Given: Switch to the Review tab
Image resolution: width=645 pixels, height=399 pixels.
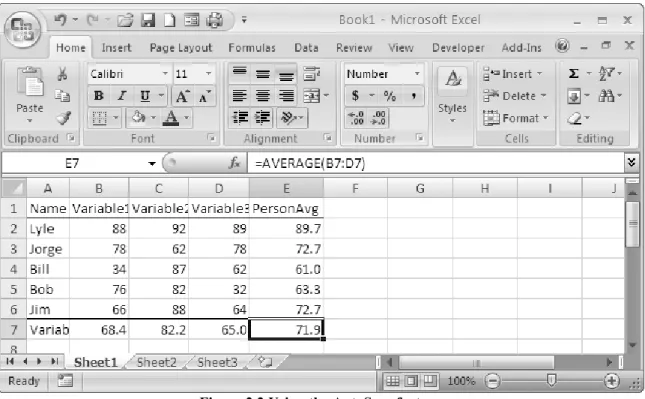Looking at the screenshot, I should 354,48.
